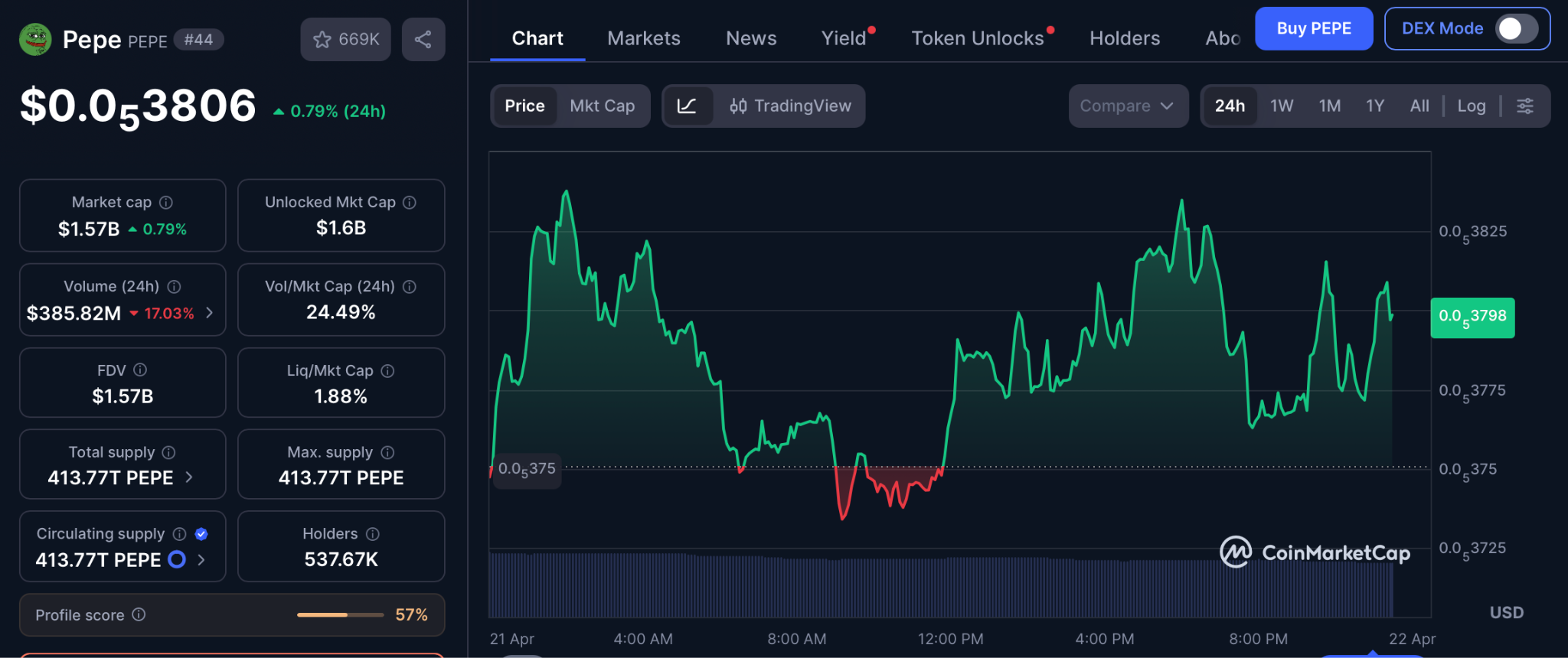The image size is (1568, 658).
Task: Select the 1W time range
Action: (1281, 106)
